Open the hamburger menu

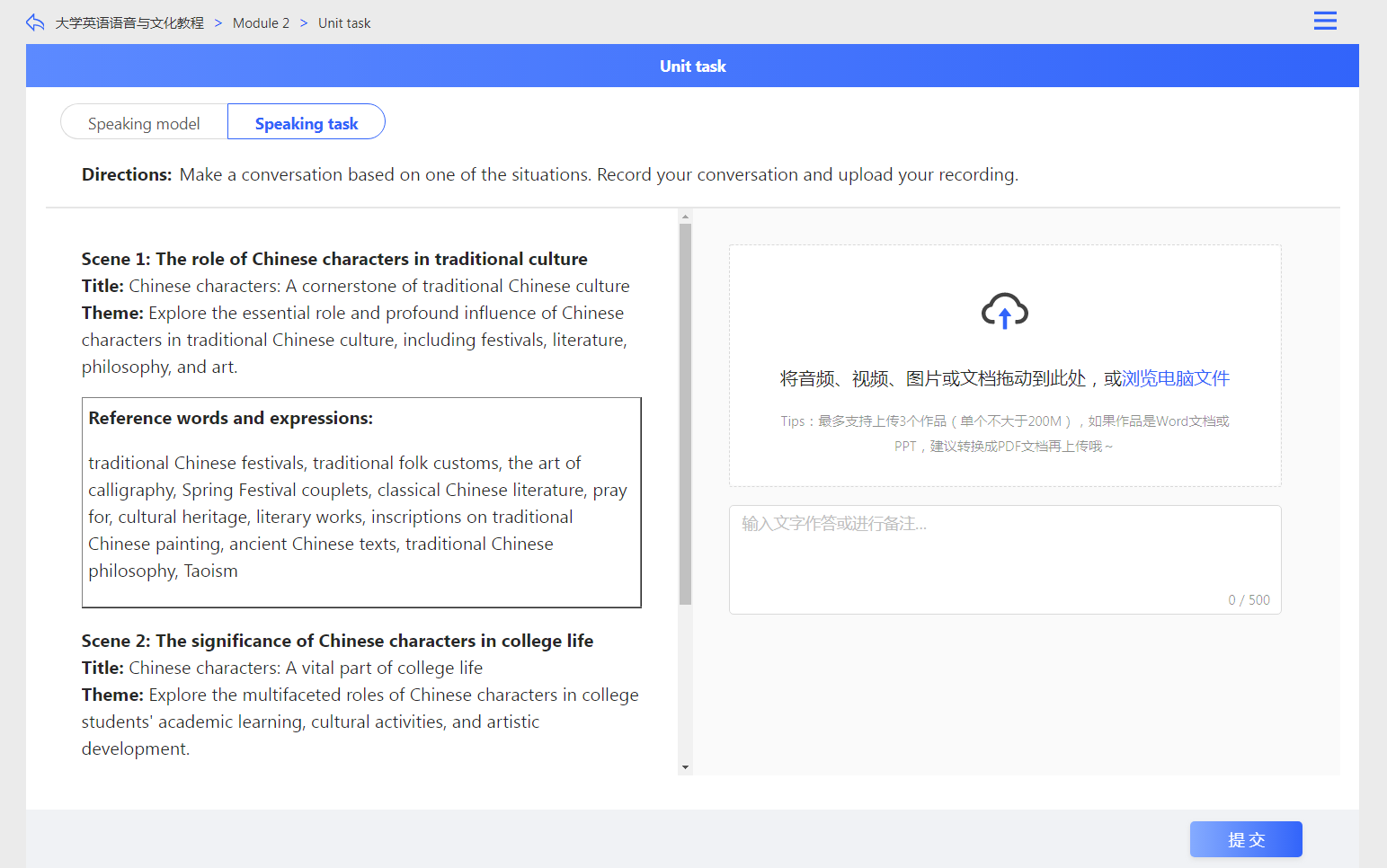[1324, 21]
